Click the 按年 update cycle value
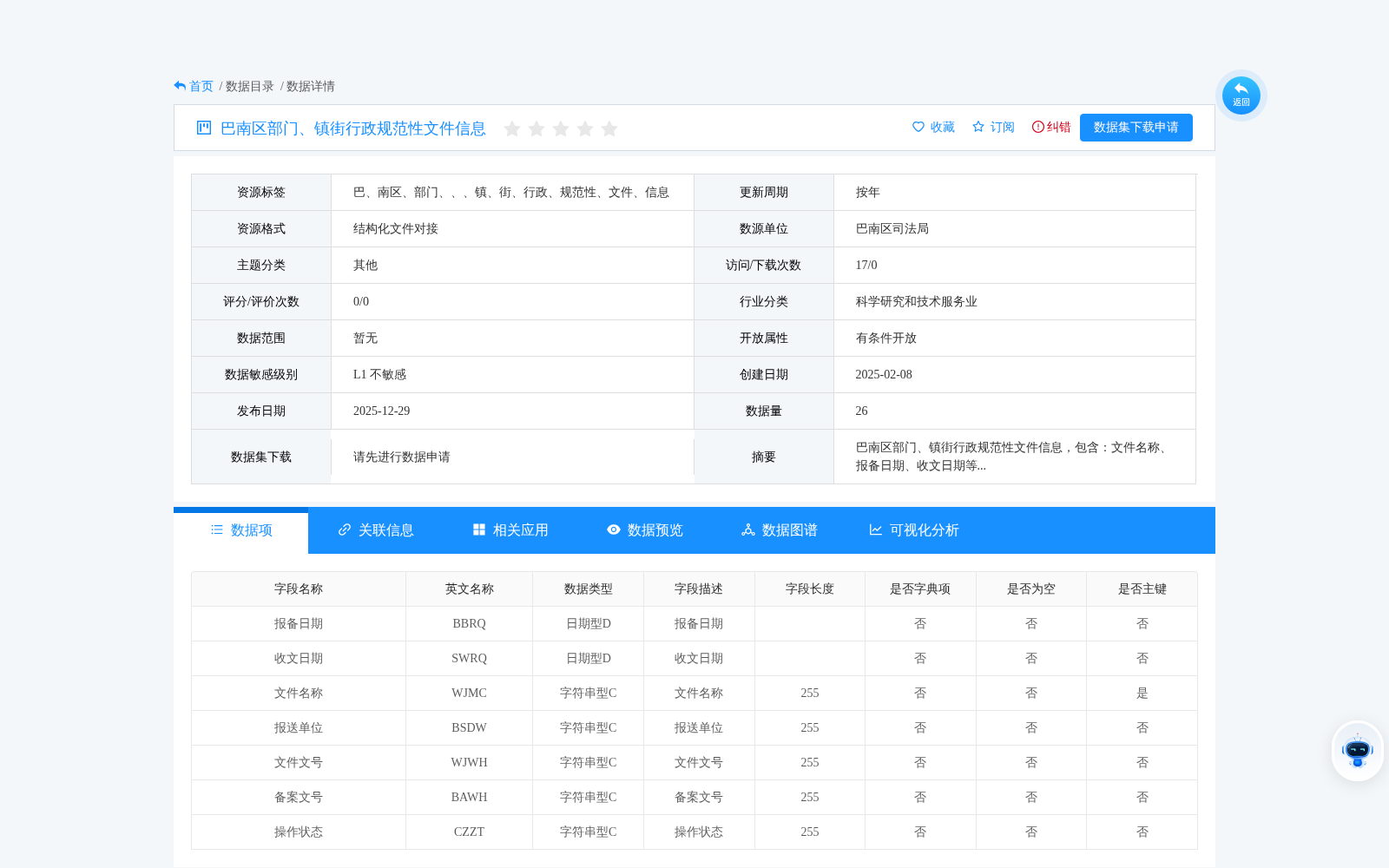The height and width of the screenshot is (868, 1389). tap(868, 193)
